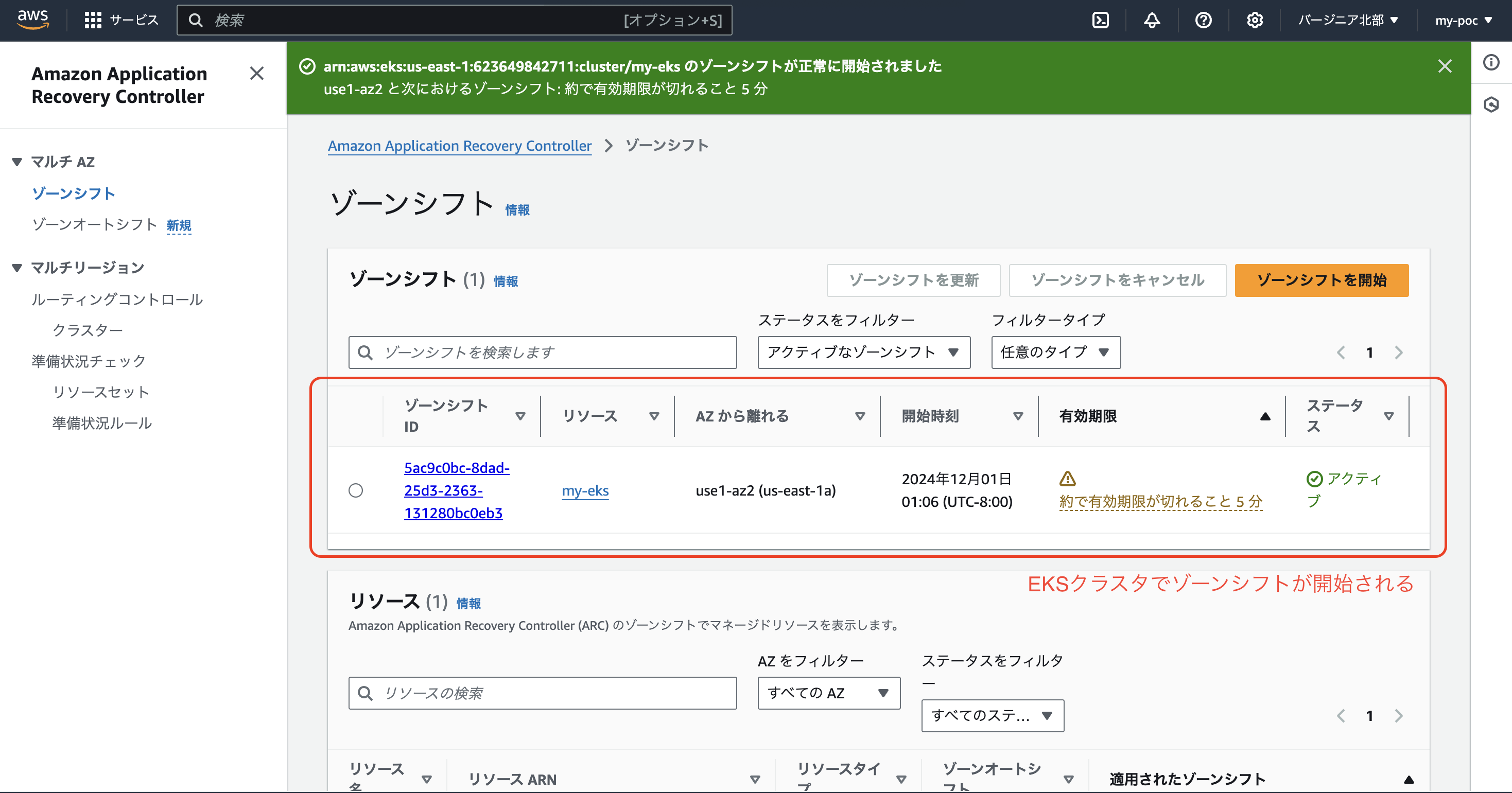Viewport: 1512px width, 793px height.
Task: Collapse the マルチリージョン navigation section
Action: tap(17, 268)
